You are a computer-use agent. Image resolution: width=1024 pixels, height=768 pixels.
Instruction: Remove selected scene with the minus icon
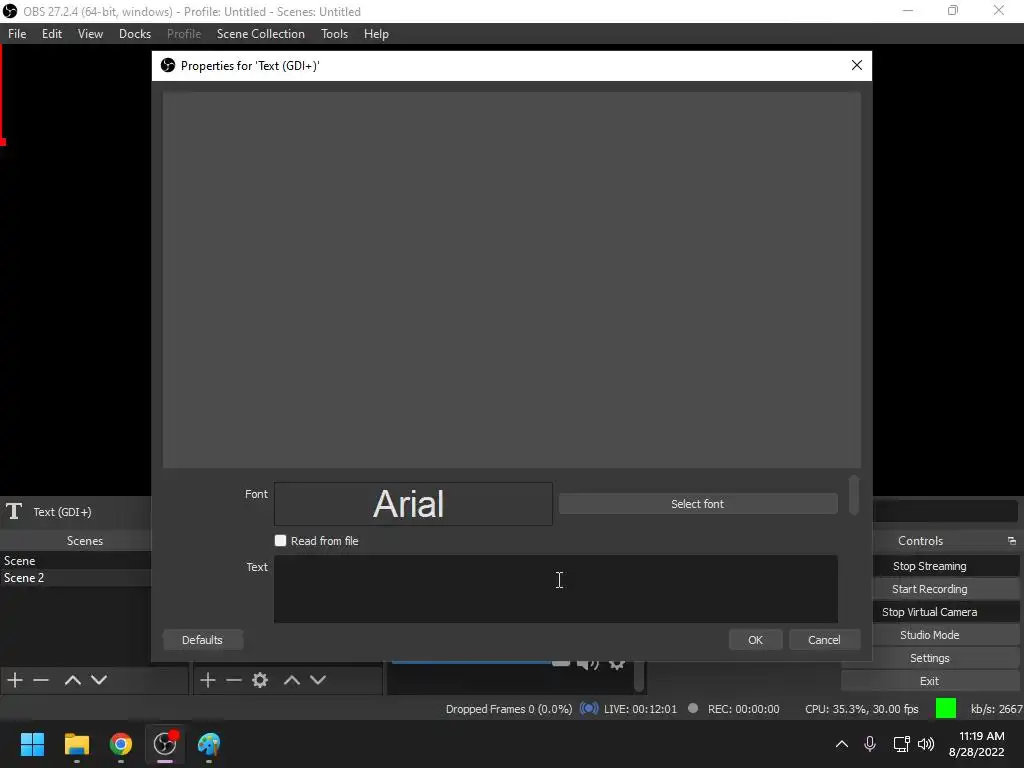pos(41,680)
